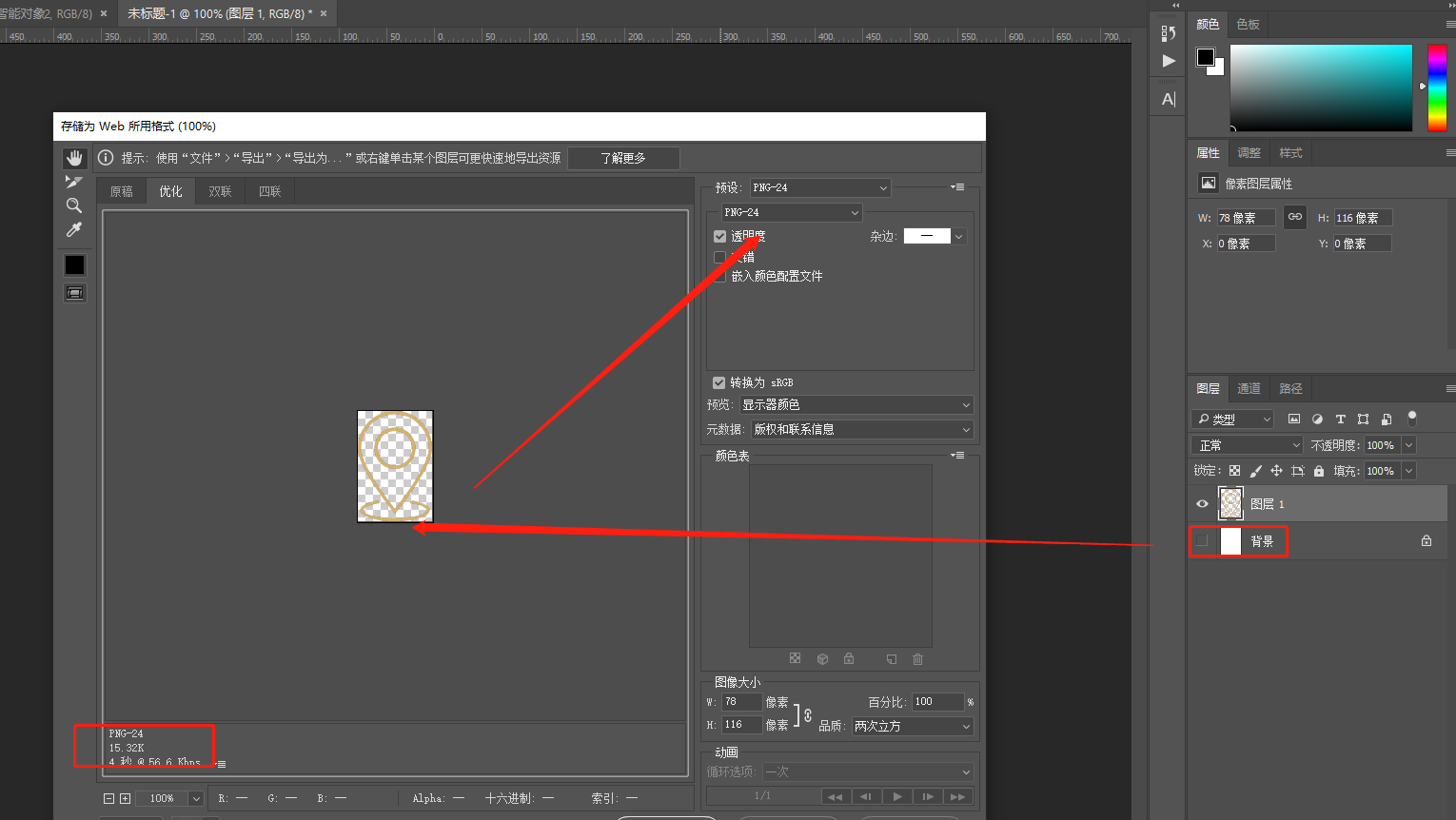Click prevent artboard auto-nesting lock icon
1456x820 pixels.
pos(1297,471)
